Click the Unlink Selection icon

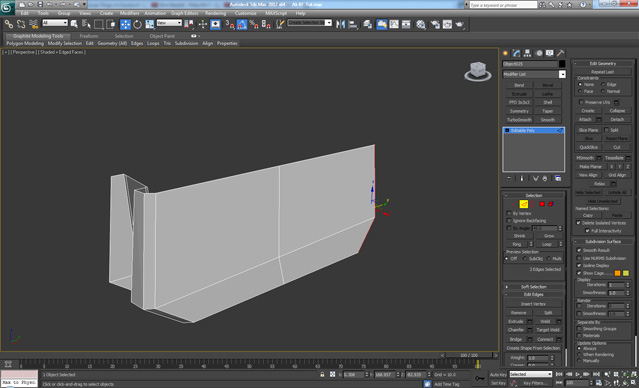click(x=21, y=24)
